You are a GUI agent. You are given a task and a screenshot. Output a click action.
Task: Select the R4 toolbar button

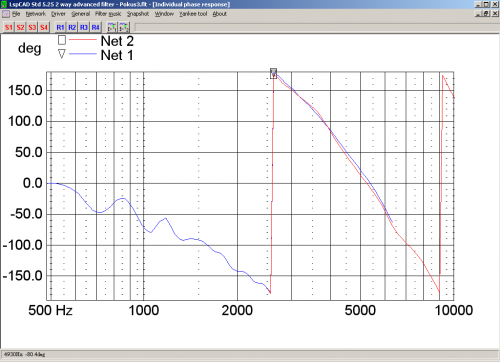[95, 27]
